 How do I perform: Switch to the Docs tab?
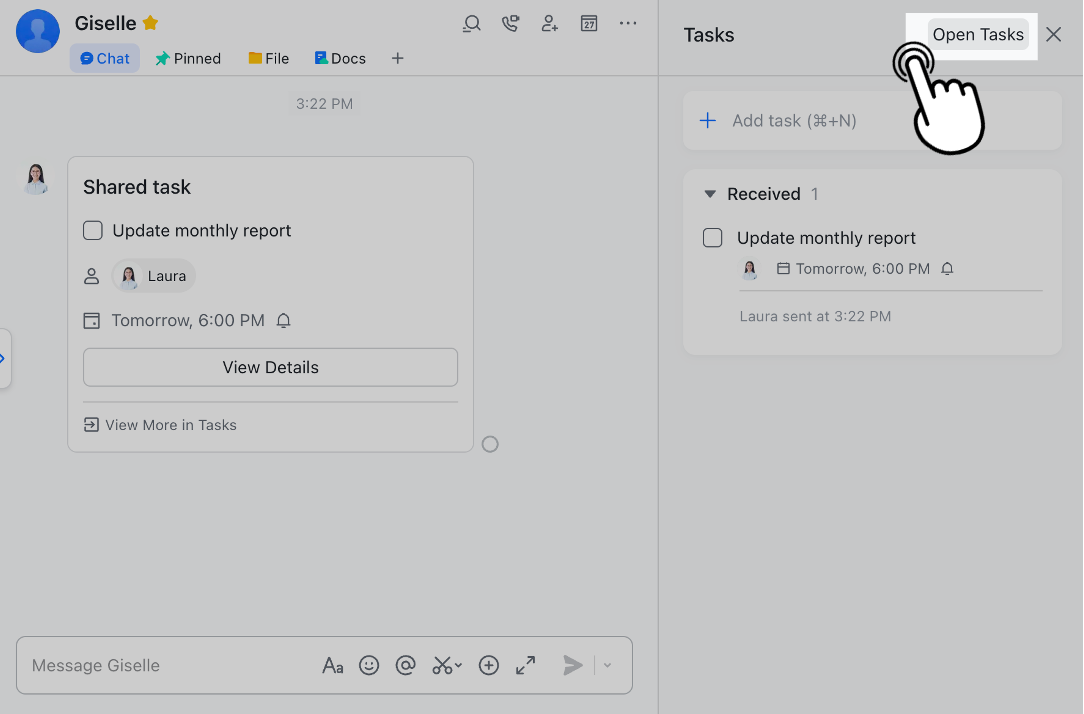339,58
